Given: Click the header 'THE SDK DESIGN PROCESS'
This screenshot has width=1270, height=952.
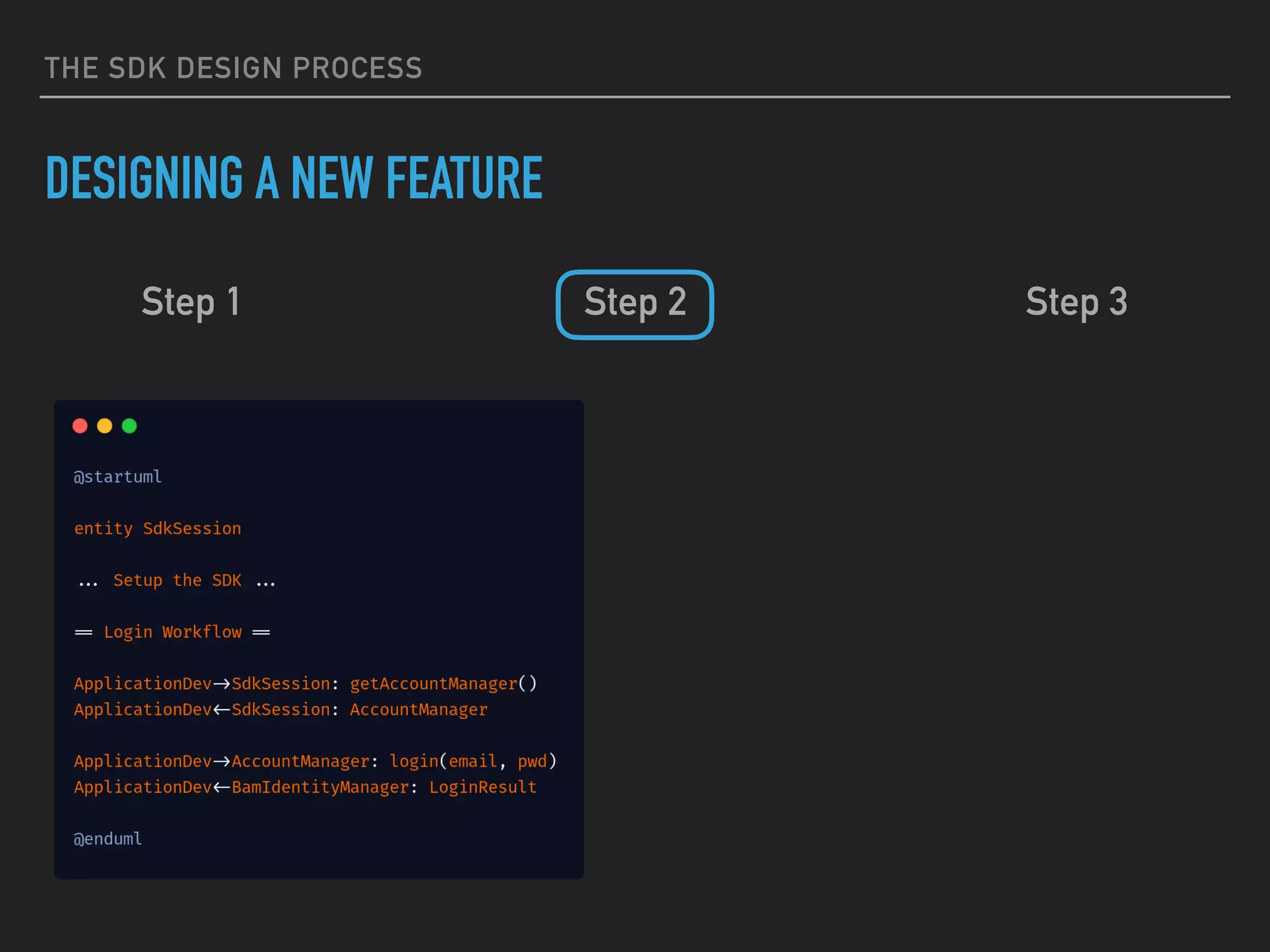Looking at the screenshot, I should (233, 68).
